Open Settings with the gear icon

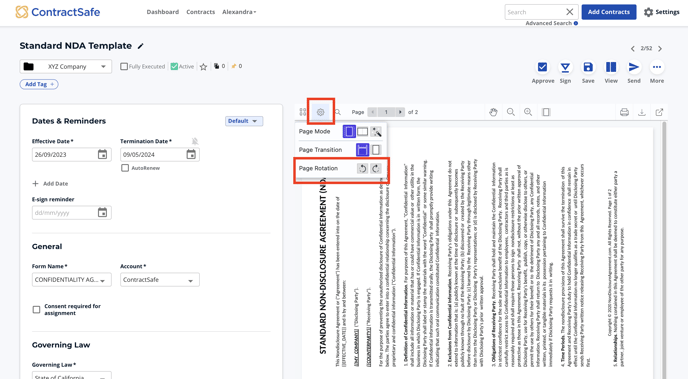point(649,12)
